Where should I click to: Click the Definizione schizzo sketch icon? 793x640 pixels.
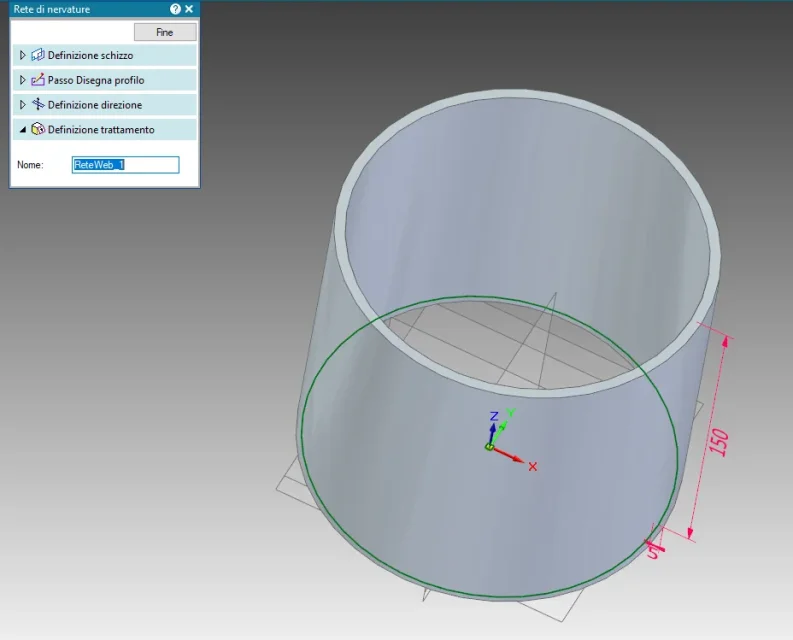click(38, 55)
